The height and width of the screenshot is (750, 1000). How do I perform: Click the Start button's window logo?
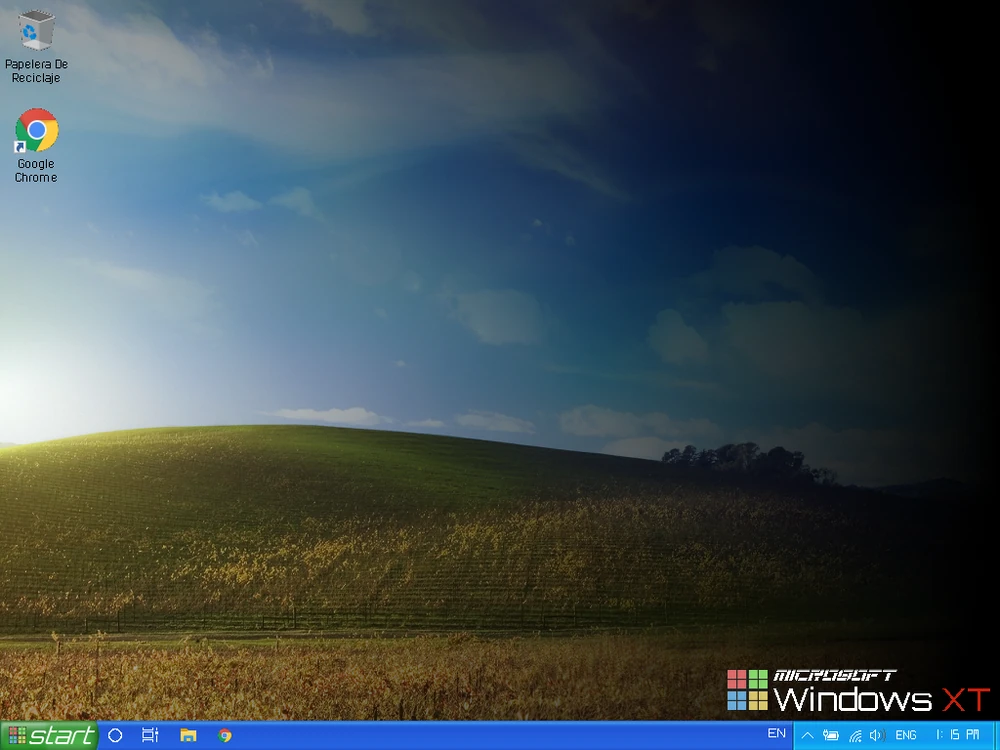(x=16, y=735)
